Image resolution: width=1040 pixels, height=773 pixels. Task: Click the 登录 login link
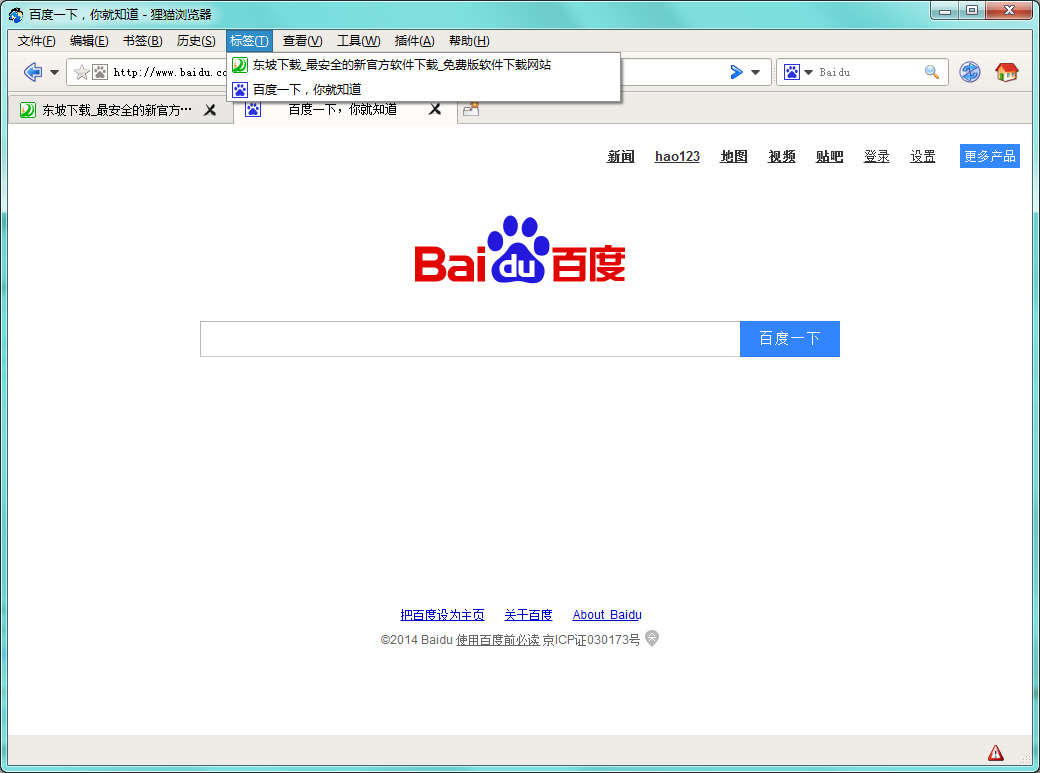tap(876, 157)
